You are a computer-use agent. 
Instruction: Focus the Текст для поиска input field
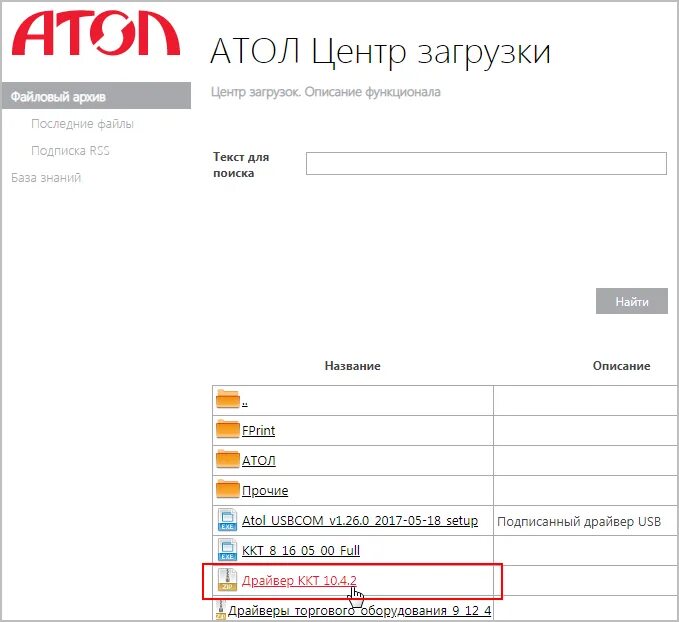coord(486,163)
